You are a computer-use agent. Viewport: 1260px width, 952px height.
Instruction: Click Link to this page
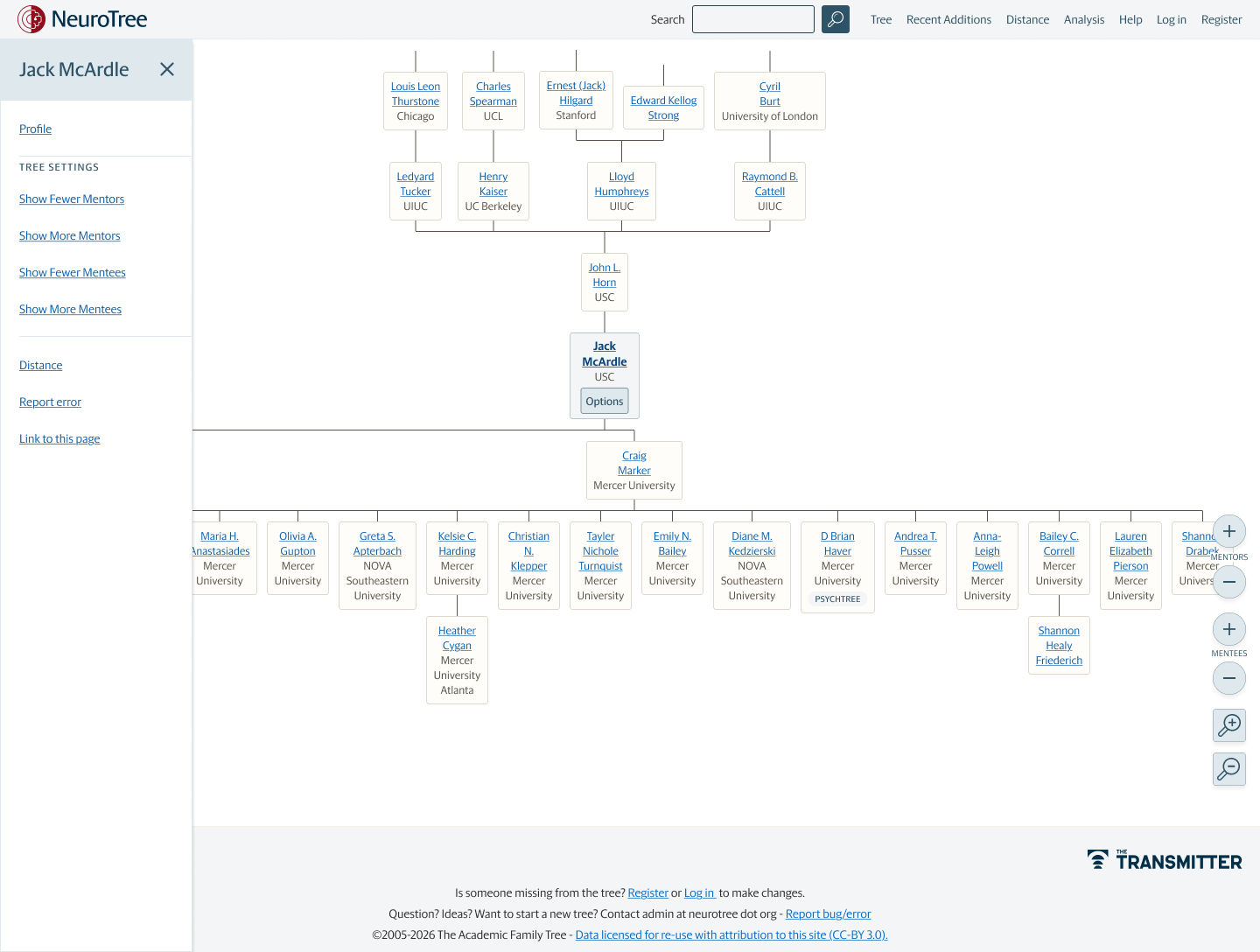(x=59, y=438)
